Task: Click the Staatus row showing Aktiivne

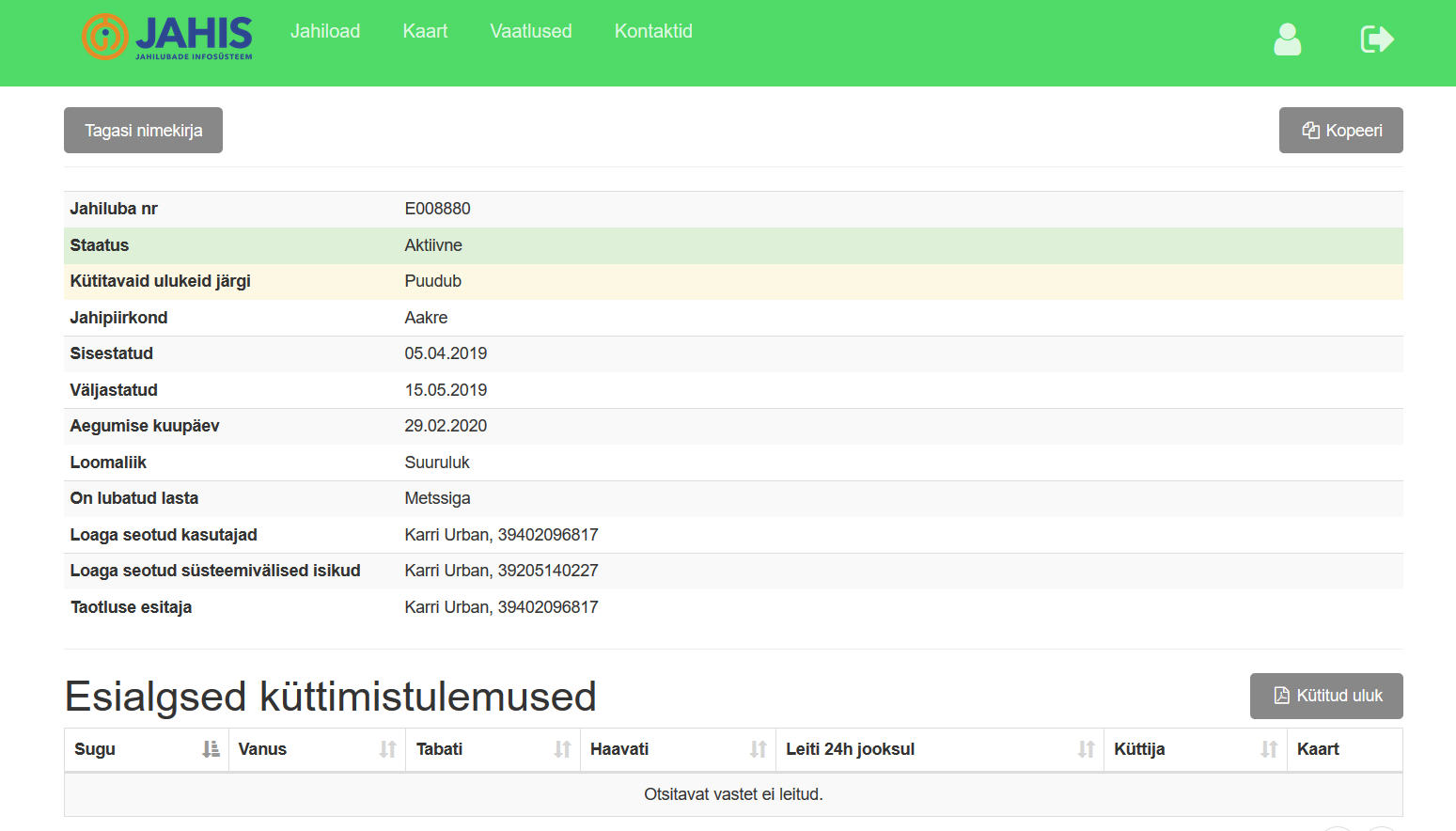Action: click(733, 245)
